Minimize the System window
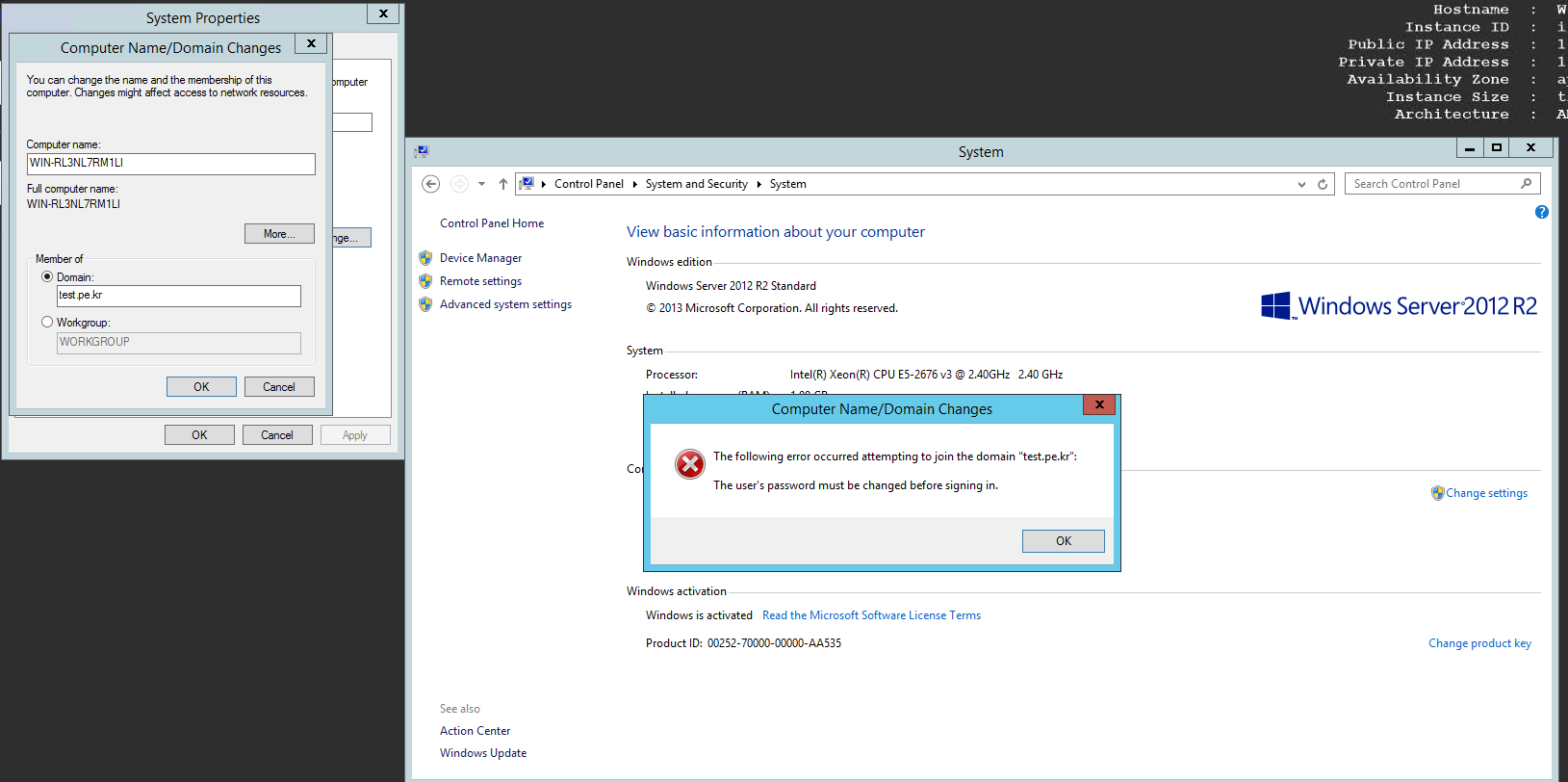The image size is (1568, 782). point(1469,147)
